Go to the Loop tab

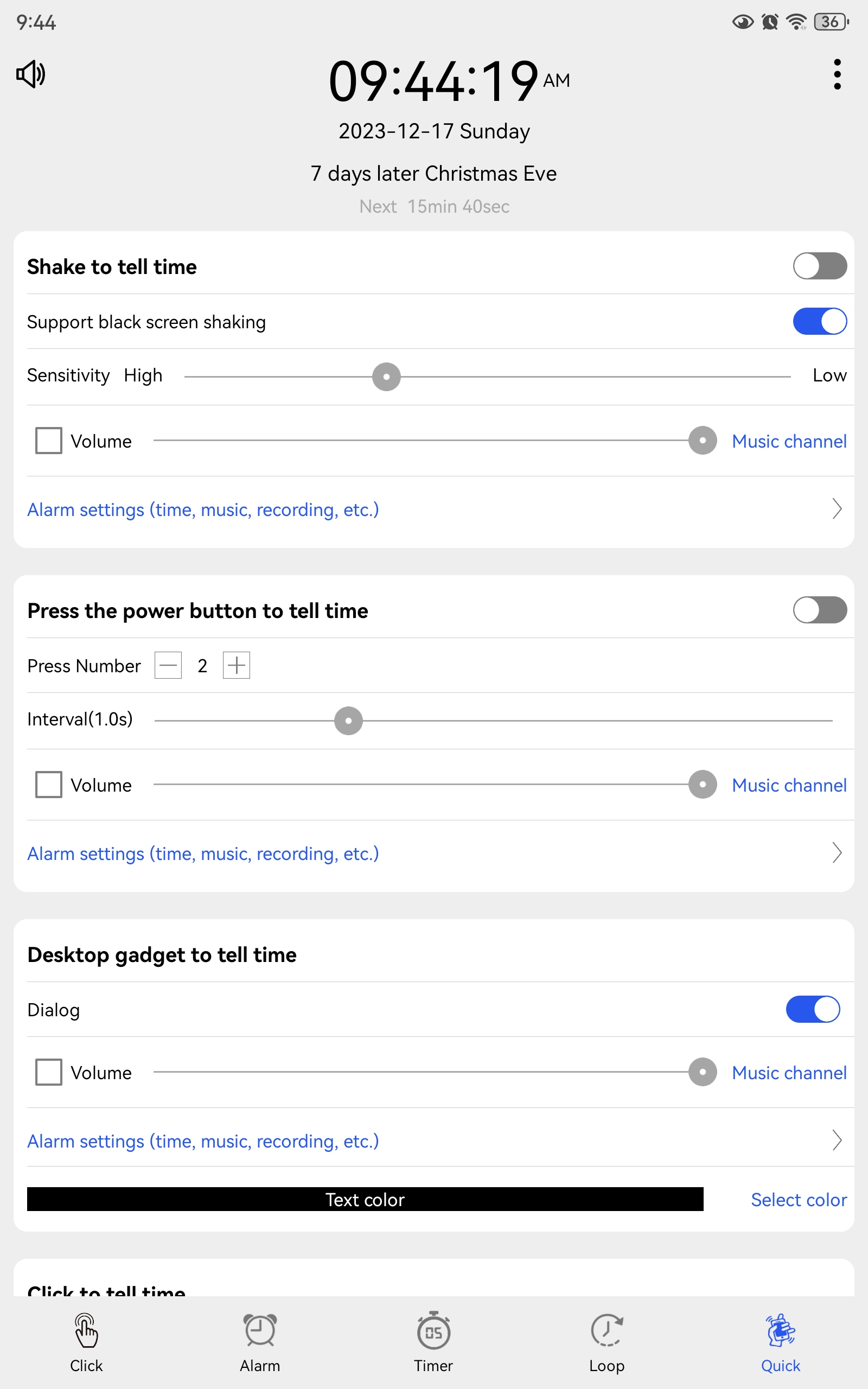pos(607,1330)
